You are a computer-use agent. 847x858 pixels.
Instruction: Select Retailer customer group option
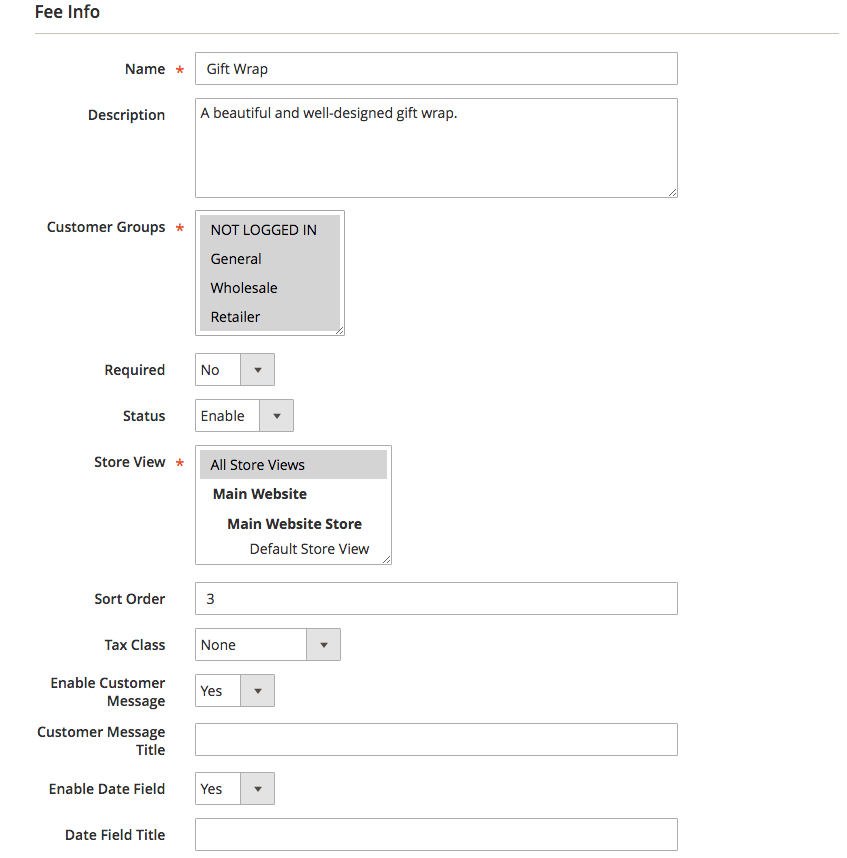[x=270, y=317]
